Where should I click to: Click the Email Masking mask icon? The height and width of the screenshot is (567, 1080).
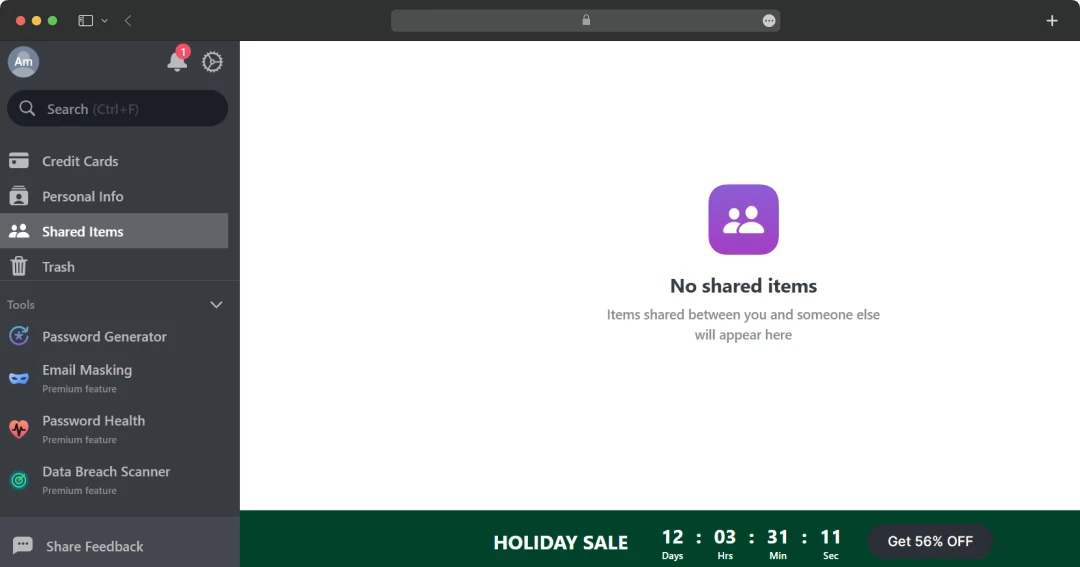(19, 378)
